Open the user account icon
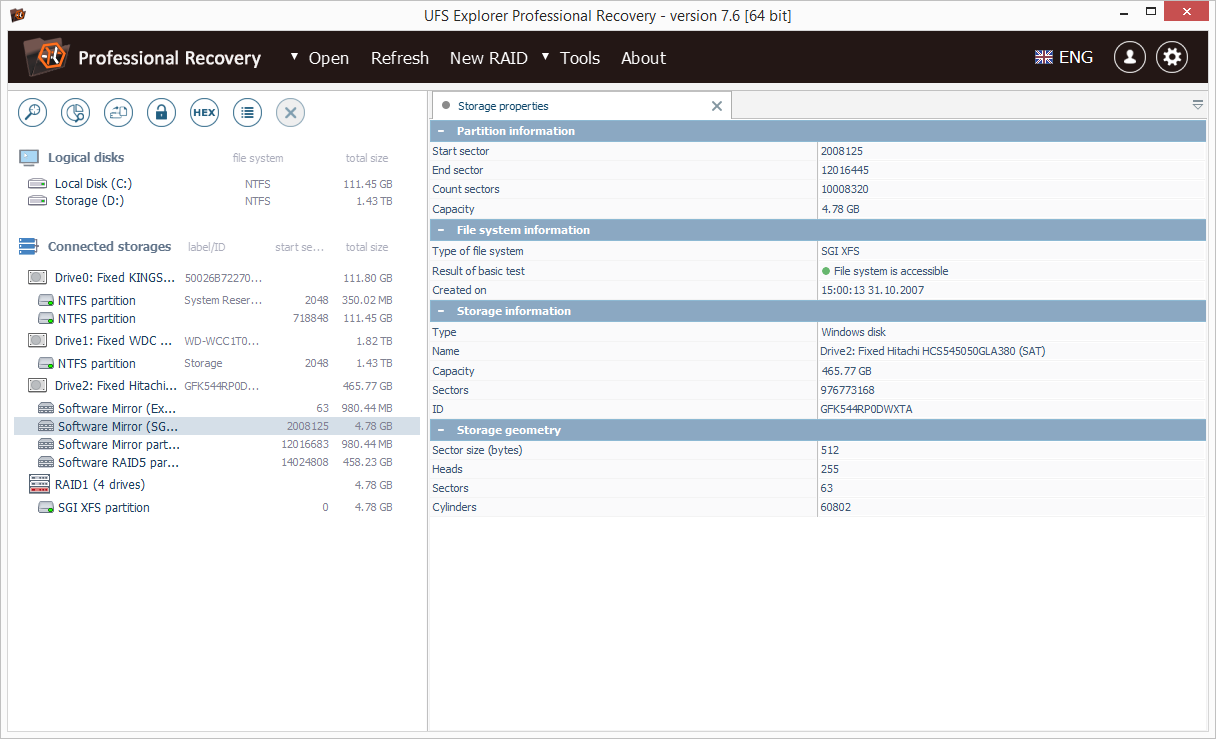Viewport: 1216px width, 739px height. click(x=1130, y=57)
